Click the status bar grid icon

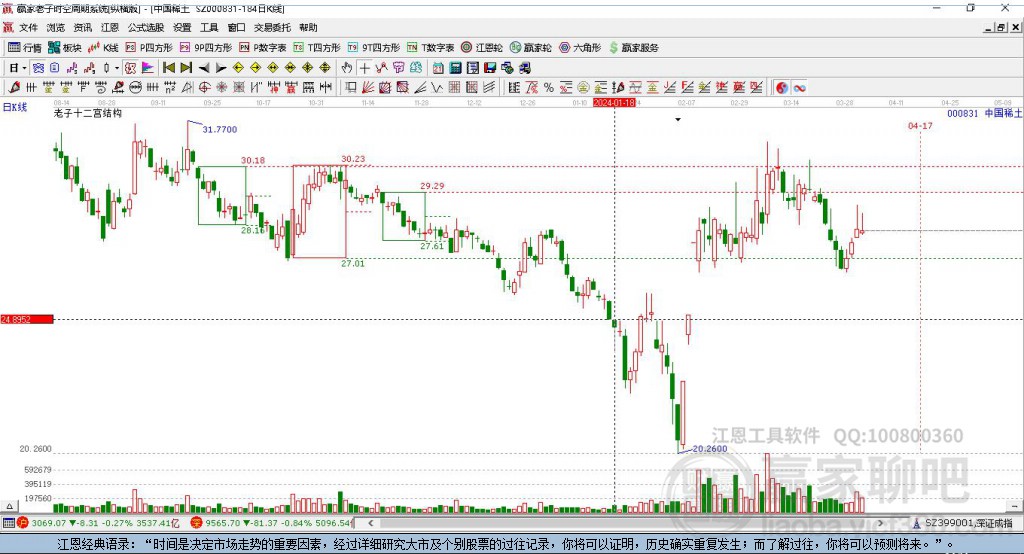coord(8,523)
